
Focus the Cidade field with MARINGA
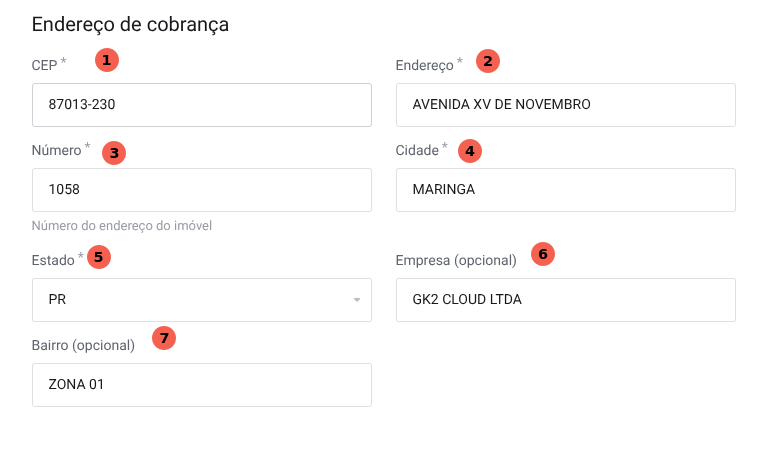click(566, 190)
